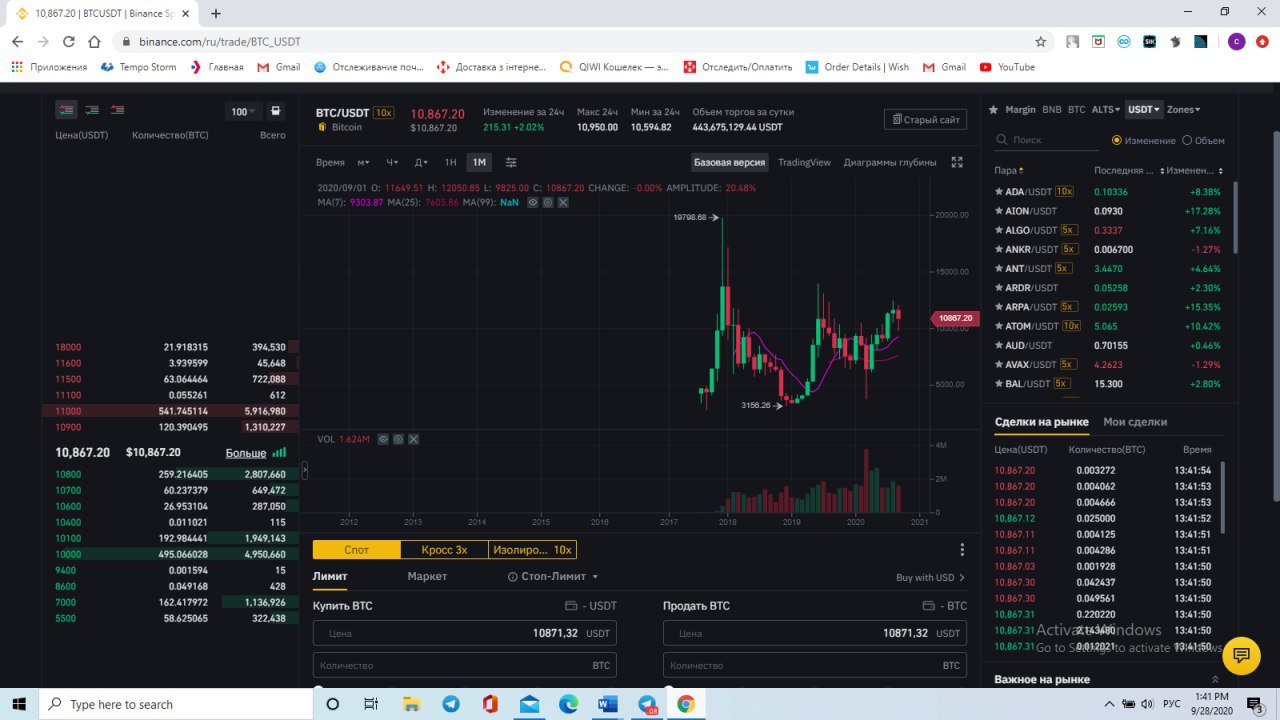Open VOL indicator settings gear
Image resolution: width=1280 pixels, height=720 pixels.
pyautogui.click(x=398, y=439)
